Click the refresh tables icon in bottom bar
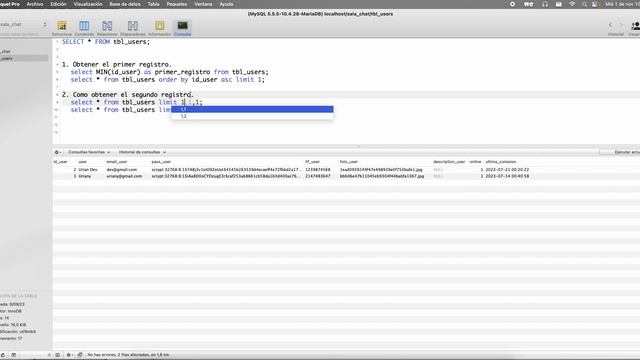This screenshot has height=360, width=640. pos(3,355)
